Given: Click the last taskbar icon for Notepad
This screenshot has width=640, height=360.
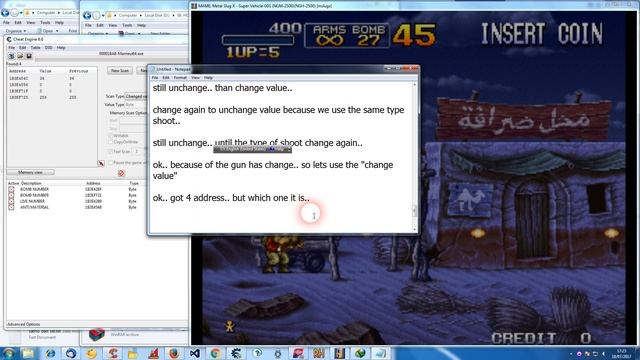Looking at the screenshot, I should pyautogui.click(x=380, y=353).
